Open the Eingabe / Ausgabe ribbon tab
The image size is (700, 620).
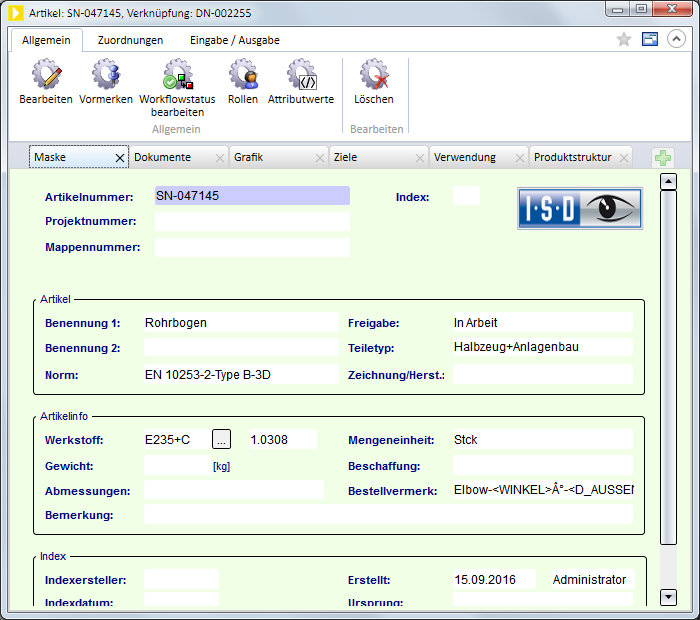(x=235, y=40)
